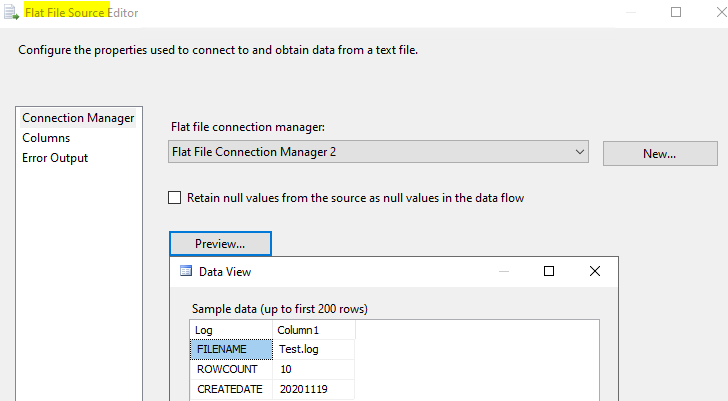Select the Column1 column header
Image resolution: width=728 pixels, height=401 pixels.
(x=314, y=330)
